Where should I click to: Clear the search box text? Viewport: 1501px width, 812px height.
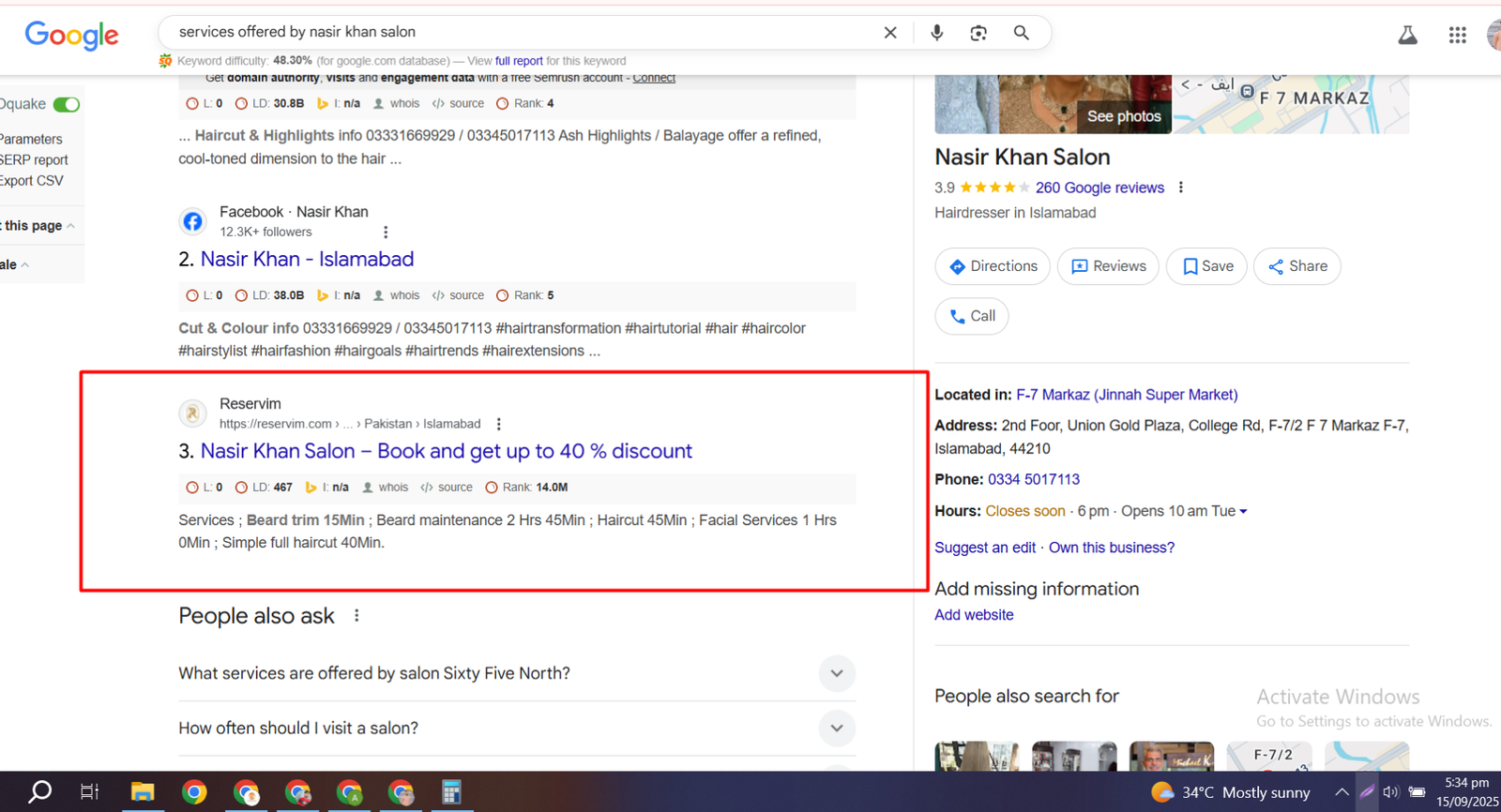(890, 33)
